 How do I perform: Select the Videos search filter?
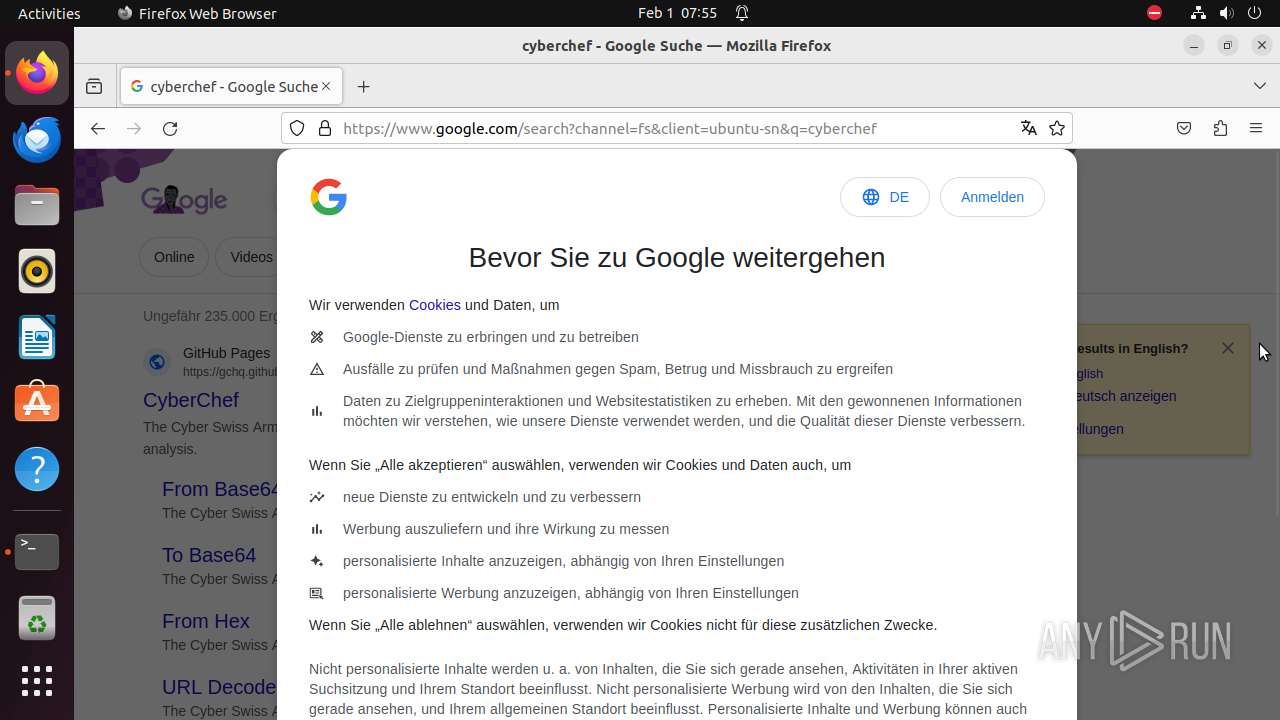coord(250,257)
